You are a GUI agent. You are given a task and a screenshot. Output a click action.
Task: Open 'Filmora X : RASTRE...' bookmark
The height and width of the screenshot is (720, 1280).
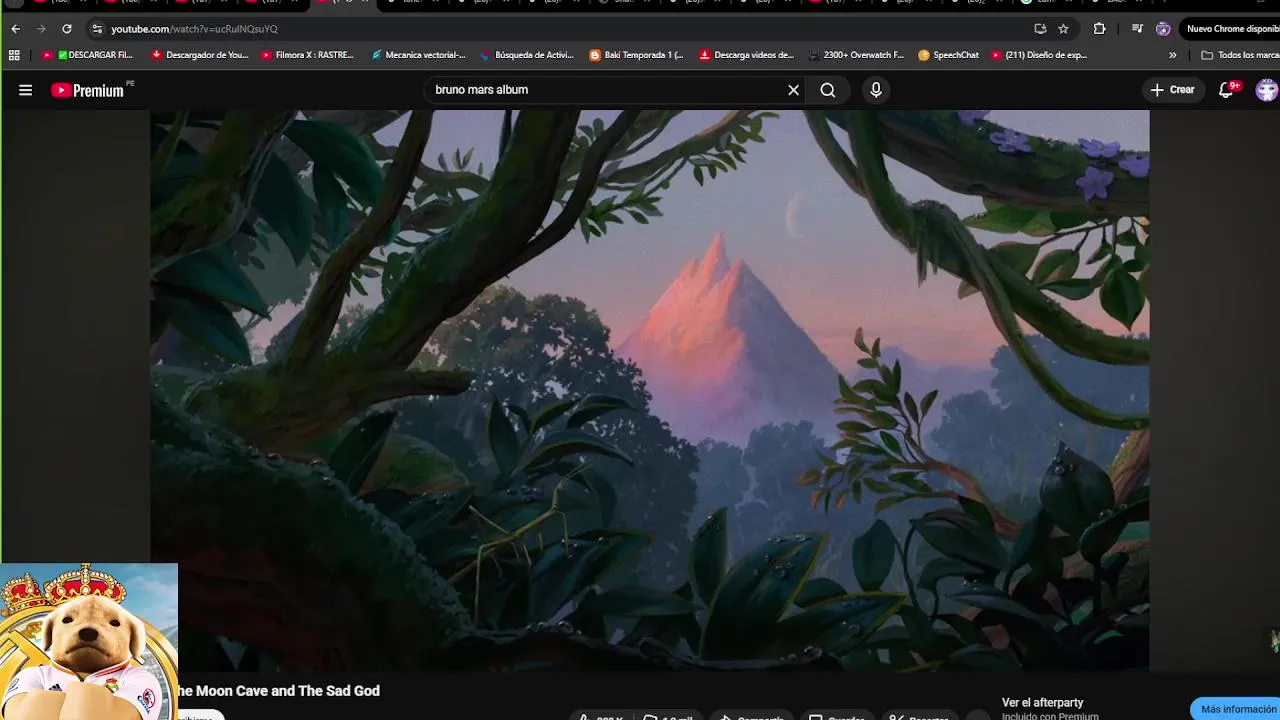tap(307, 55)
